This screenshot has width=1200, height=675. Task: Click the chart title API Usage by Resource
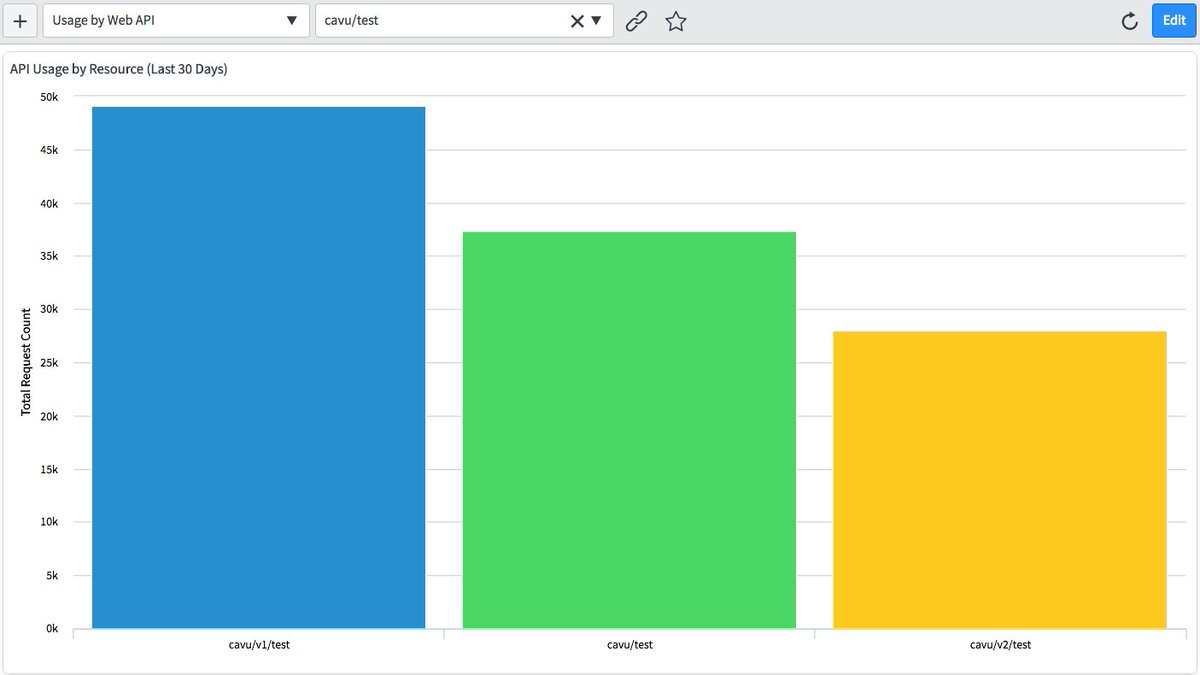click(119, 69)
